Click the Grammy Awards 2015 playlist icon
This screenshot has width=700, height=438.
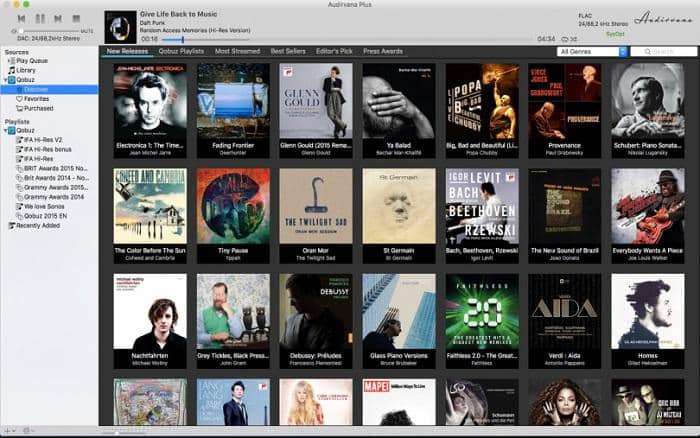point(19,188)
